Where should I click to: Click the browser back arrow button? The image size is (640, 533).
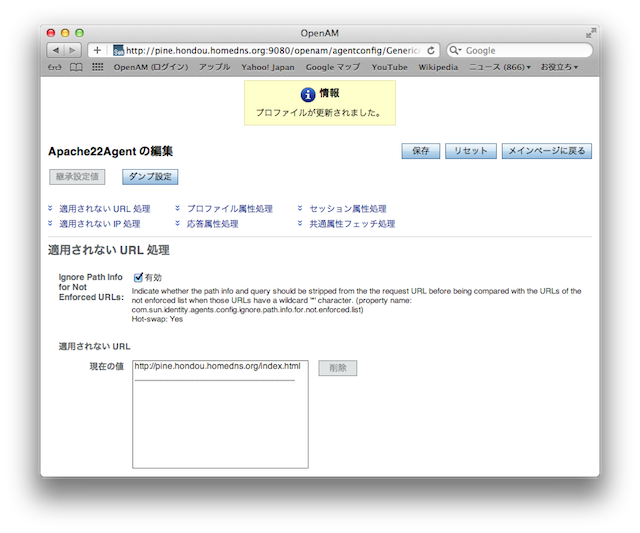point(56,50)
